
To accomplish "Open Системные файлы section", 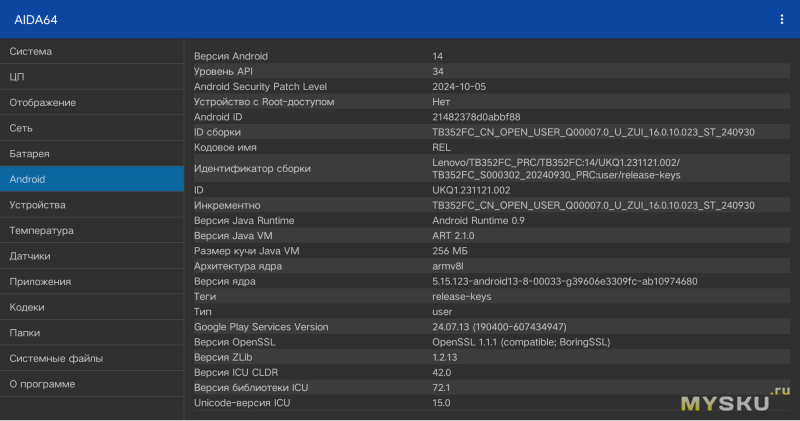I will pos(92,358).
